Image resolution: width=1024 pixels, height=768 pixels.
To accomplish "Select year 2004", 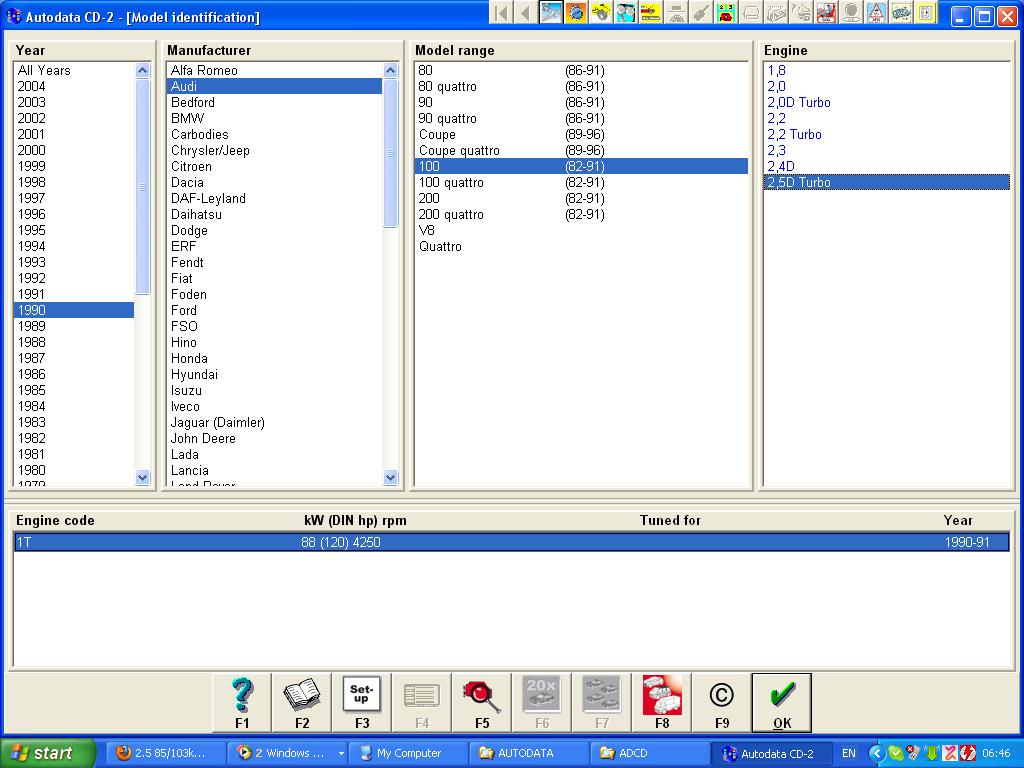I will pos(74,86).
